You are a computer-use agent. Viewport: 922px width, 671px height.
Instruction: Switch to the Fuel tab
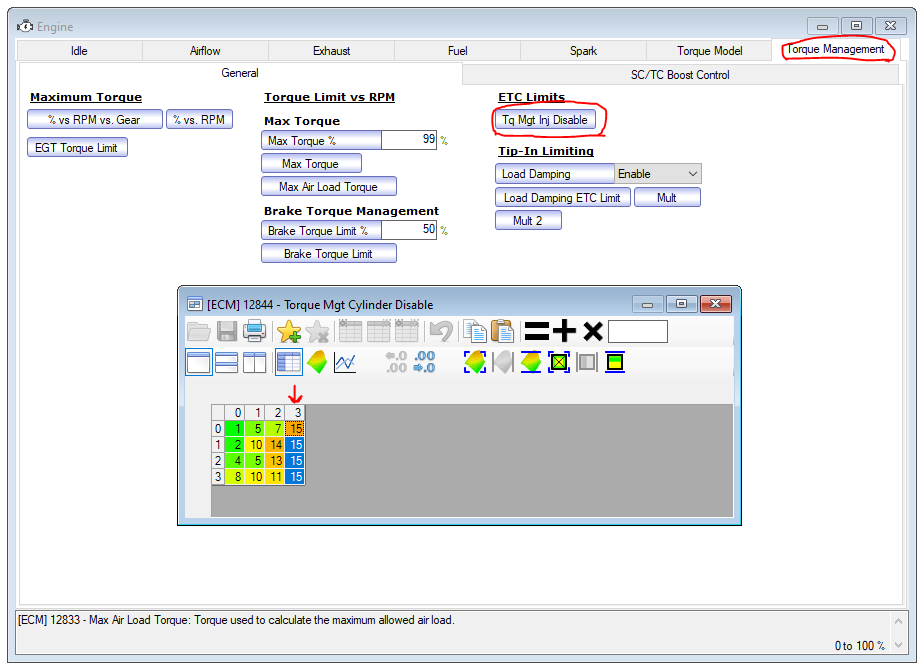pos(457,51)
